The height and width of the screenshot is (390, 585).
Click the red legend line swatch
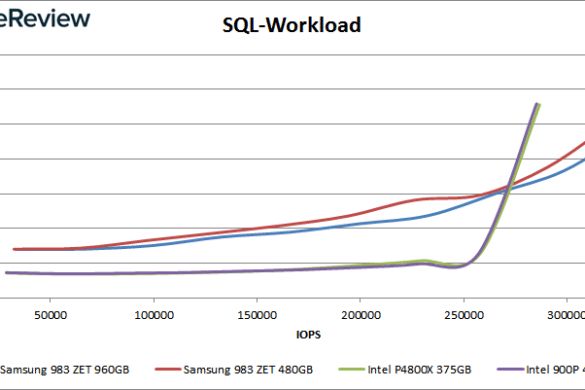168,369
